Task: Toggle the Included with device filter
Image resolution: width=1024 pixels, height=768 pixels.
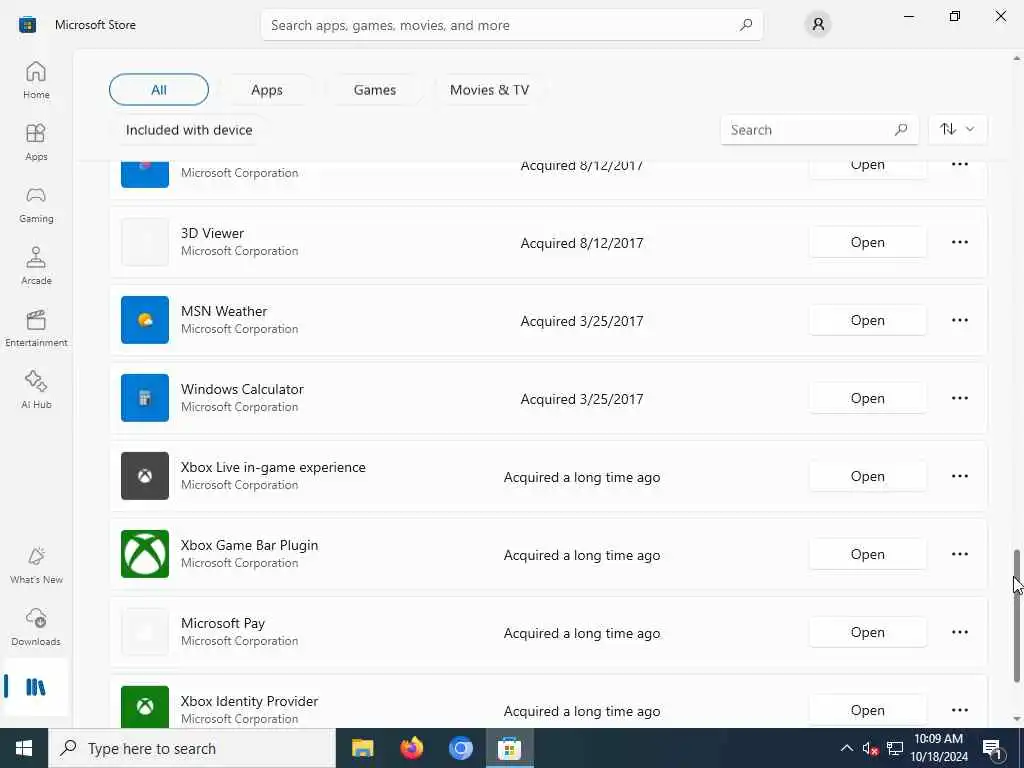Action: click(189, 130)
